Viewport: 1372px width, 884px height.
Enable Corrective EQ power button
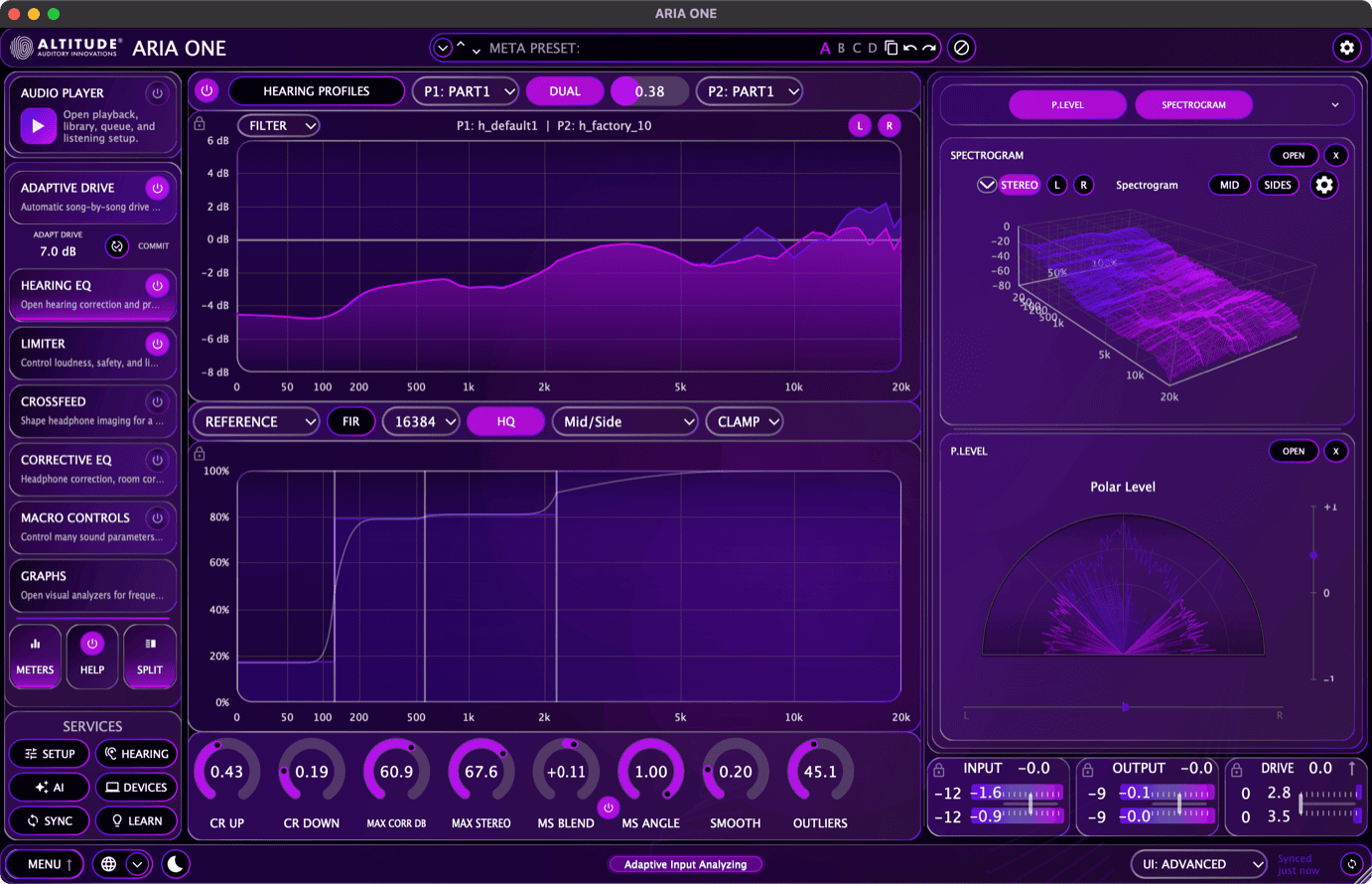click(x=157, y=460)
